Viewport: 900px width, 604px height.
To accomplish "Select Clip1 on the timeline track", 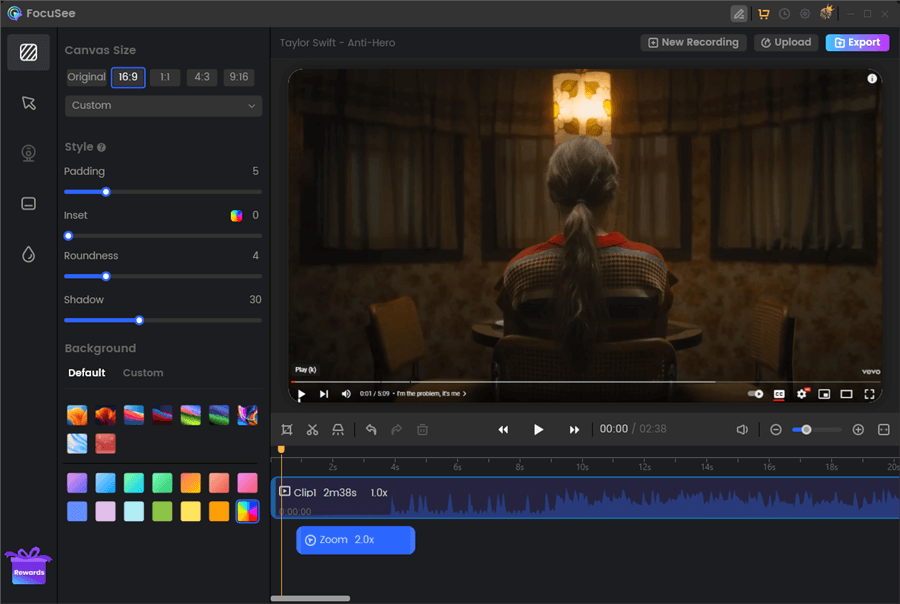I will click(x=585, y=498).
